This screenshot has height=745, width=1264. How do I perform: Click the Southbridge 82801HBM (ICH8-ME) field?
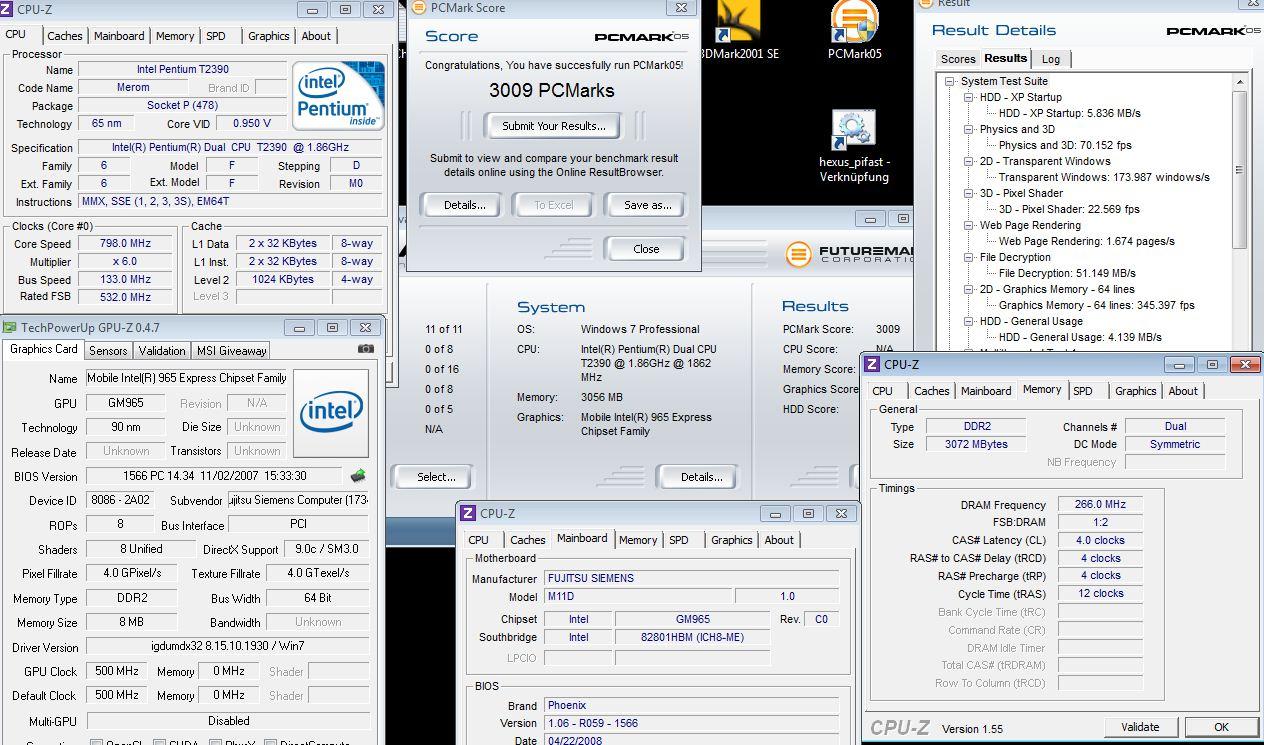tap(692, 637)
